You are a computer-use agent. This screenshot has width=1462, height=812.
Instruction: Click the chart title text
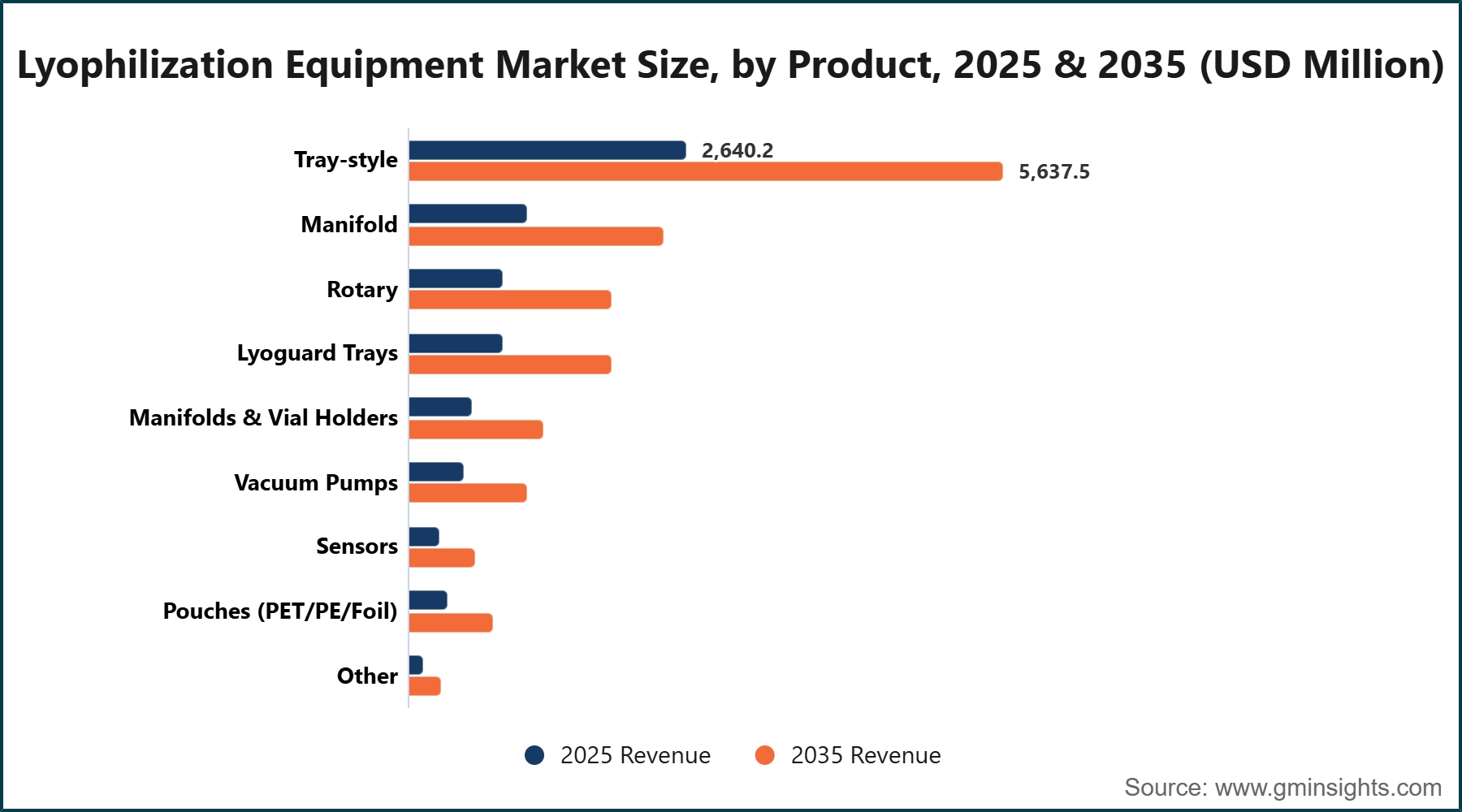coord(730,65)
